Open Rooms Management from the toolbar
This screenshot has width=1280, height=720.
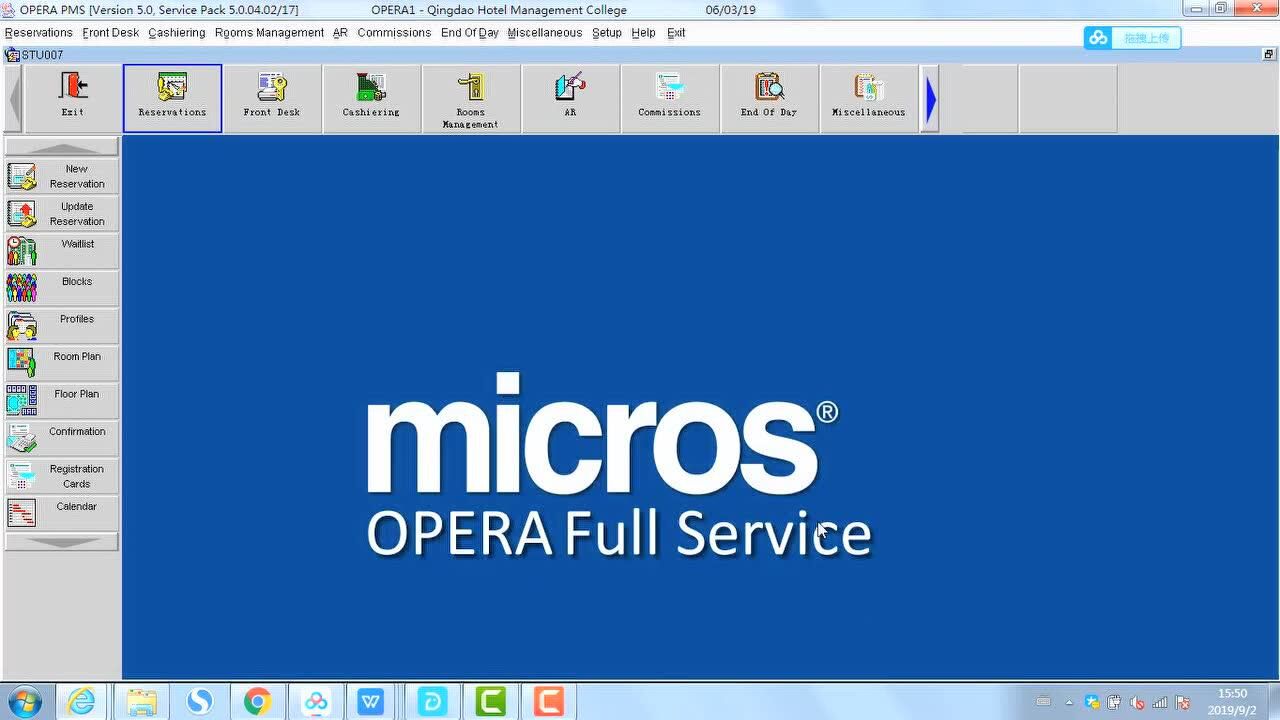point(470,97)
